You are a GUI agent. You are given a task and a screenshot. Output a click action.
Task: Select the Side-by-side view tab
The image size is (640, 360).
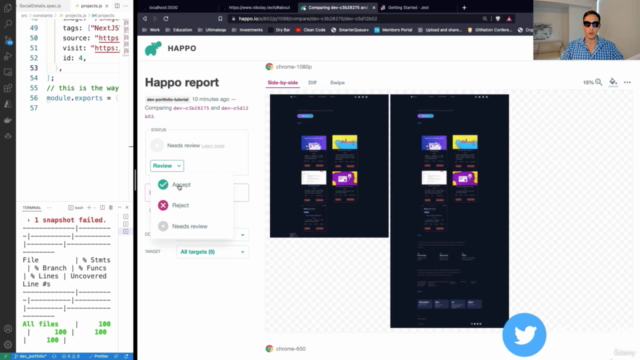tap(282, 82)
